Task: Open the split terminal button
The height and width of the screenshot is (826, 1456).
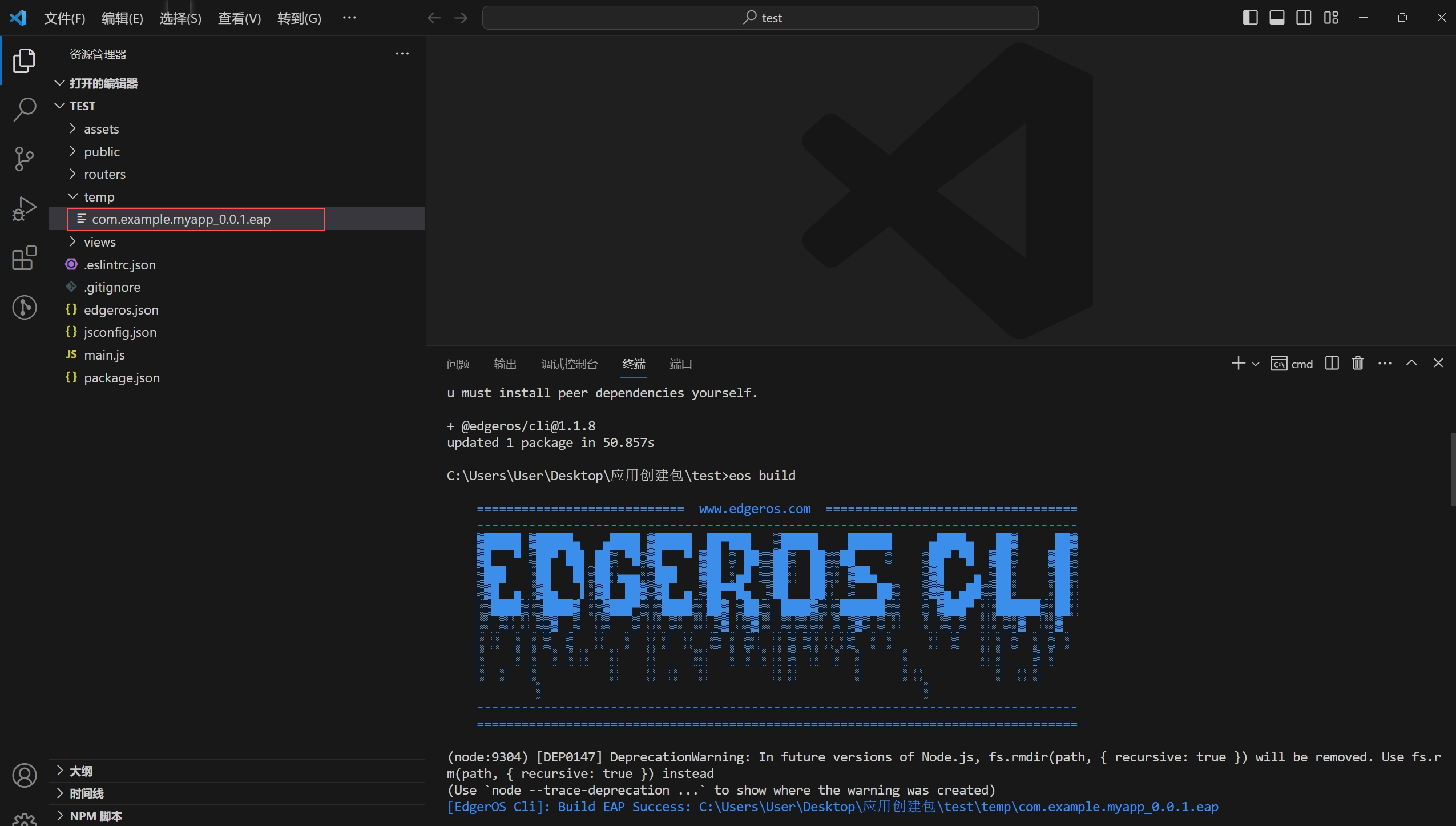Action: coord(1332,363)
